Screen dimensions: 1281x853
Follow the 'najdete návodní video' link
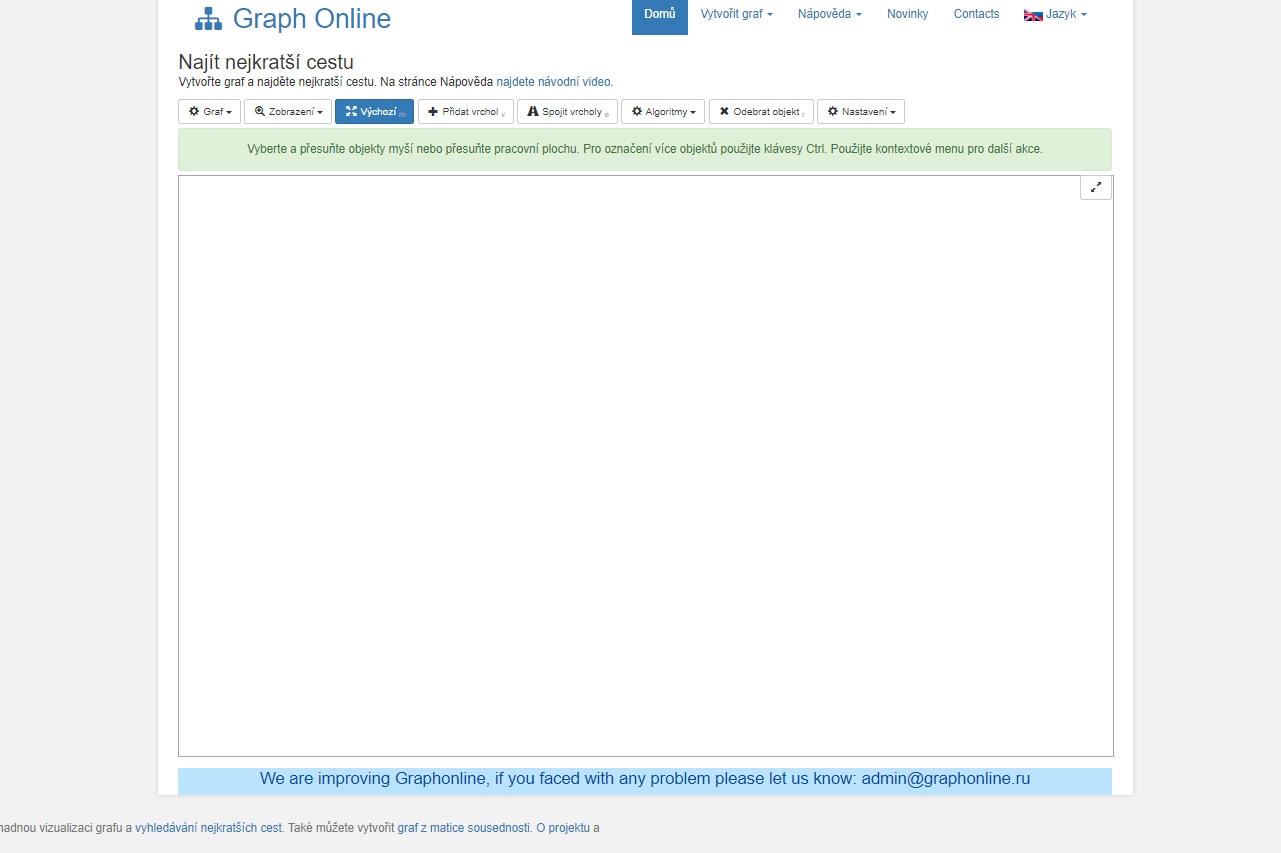click(x=554, y=82)
